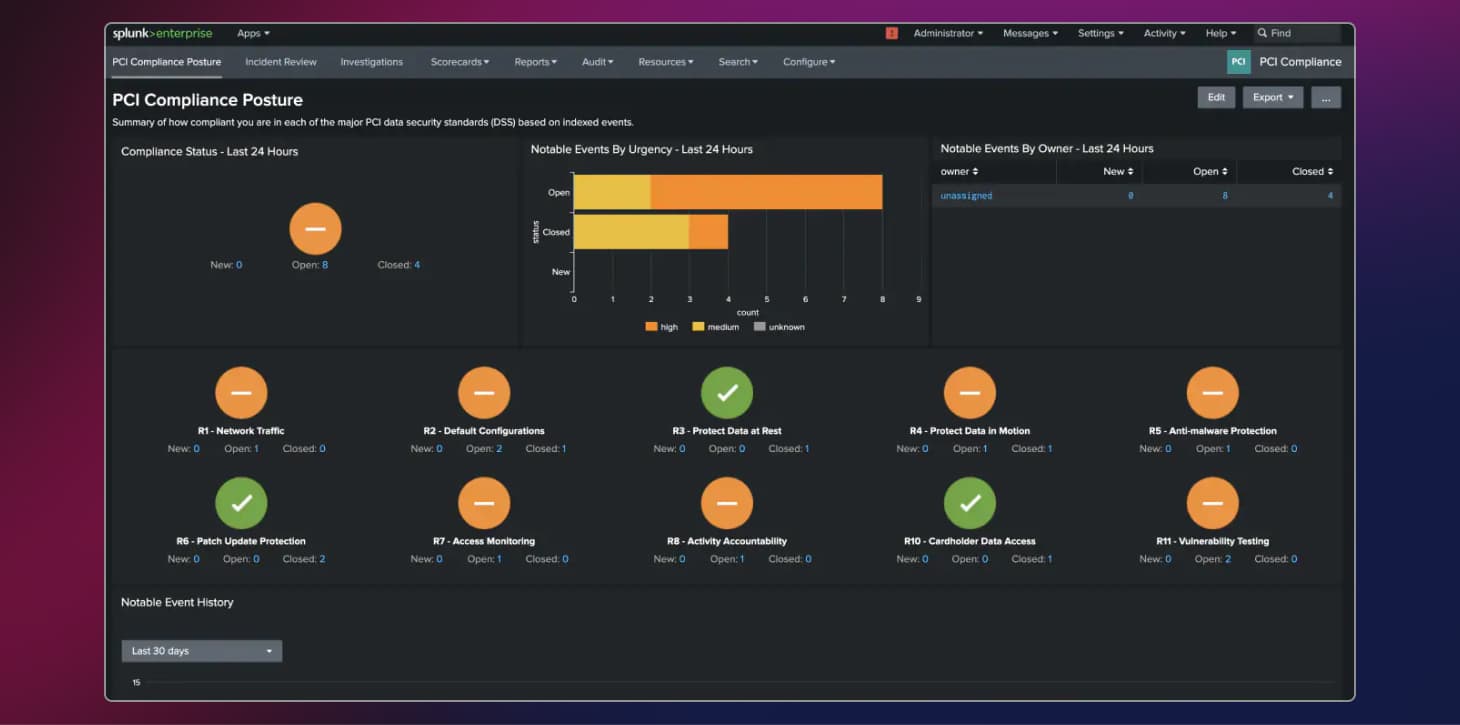Open the Configure dropdown menu
The width and height of the screenshot is (1460, 725).
click(x=808, y=61)
